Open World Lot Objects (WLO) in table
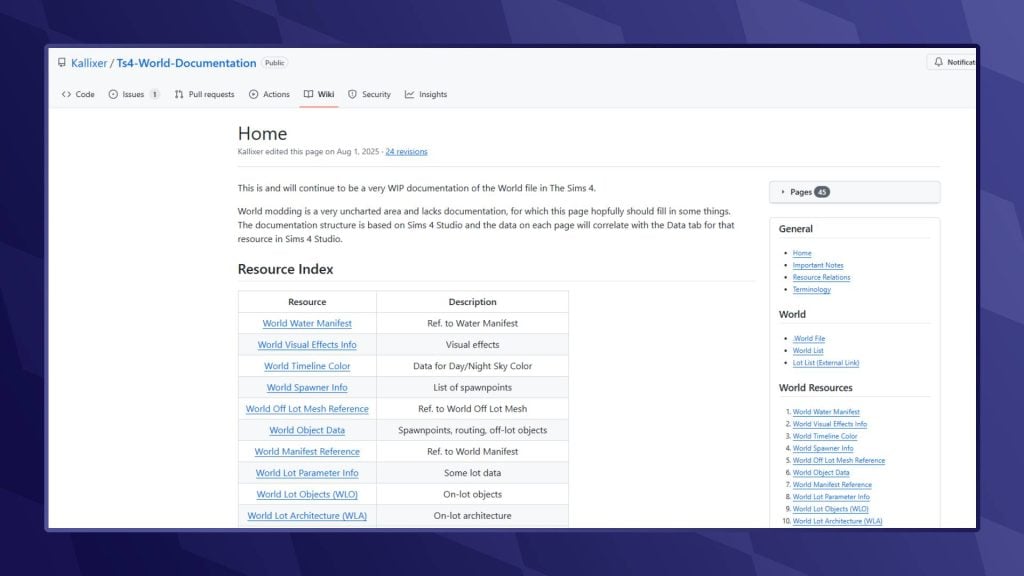1024x576 pixels. coord(307,494)
